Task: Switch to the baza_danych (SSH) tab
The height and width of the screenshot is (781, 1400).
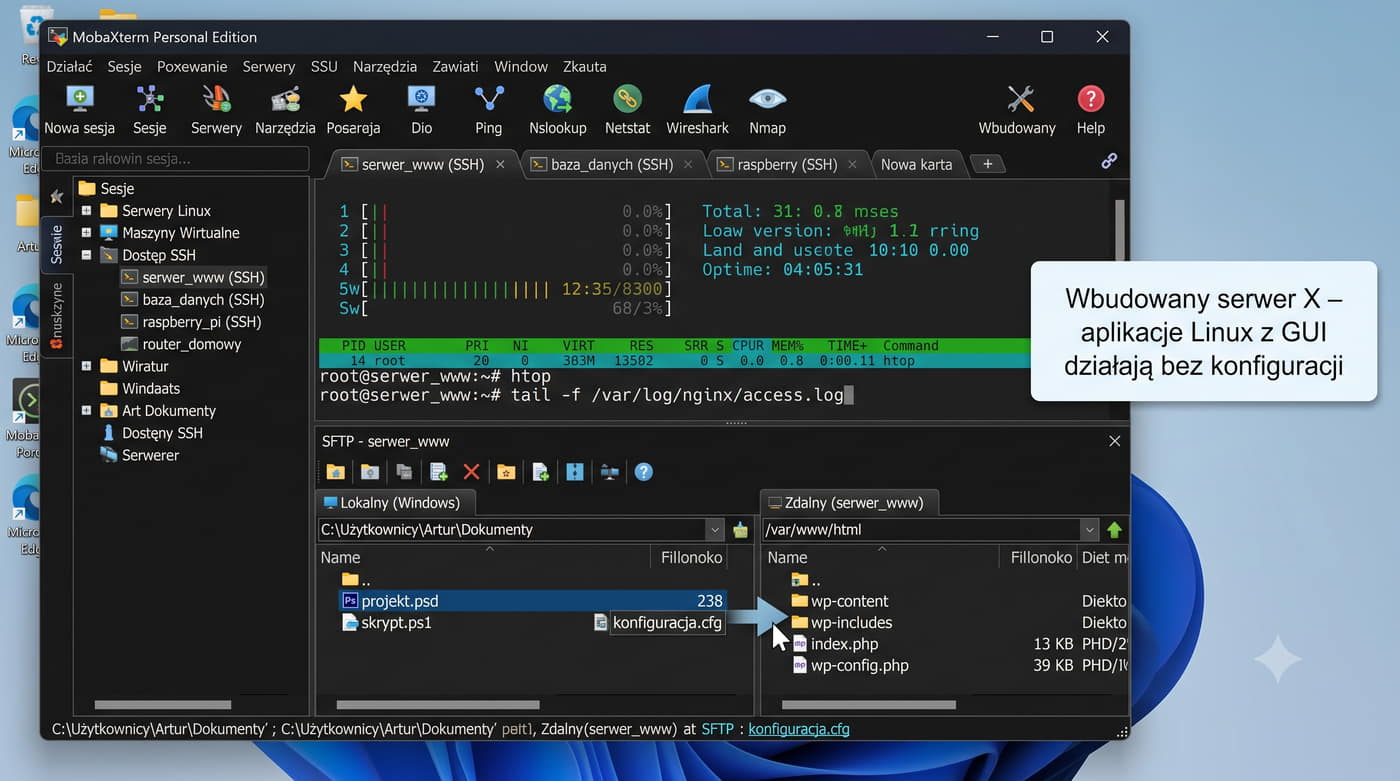Action: tap(612, 164)
